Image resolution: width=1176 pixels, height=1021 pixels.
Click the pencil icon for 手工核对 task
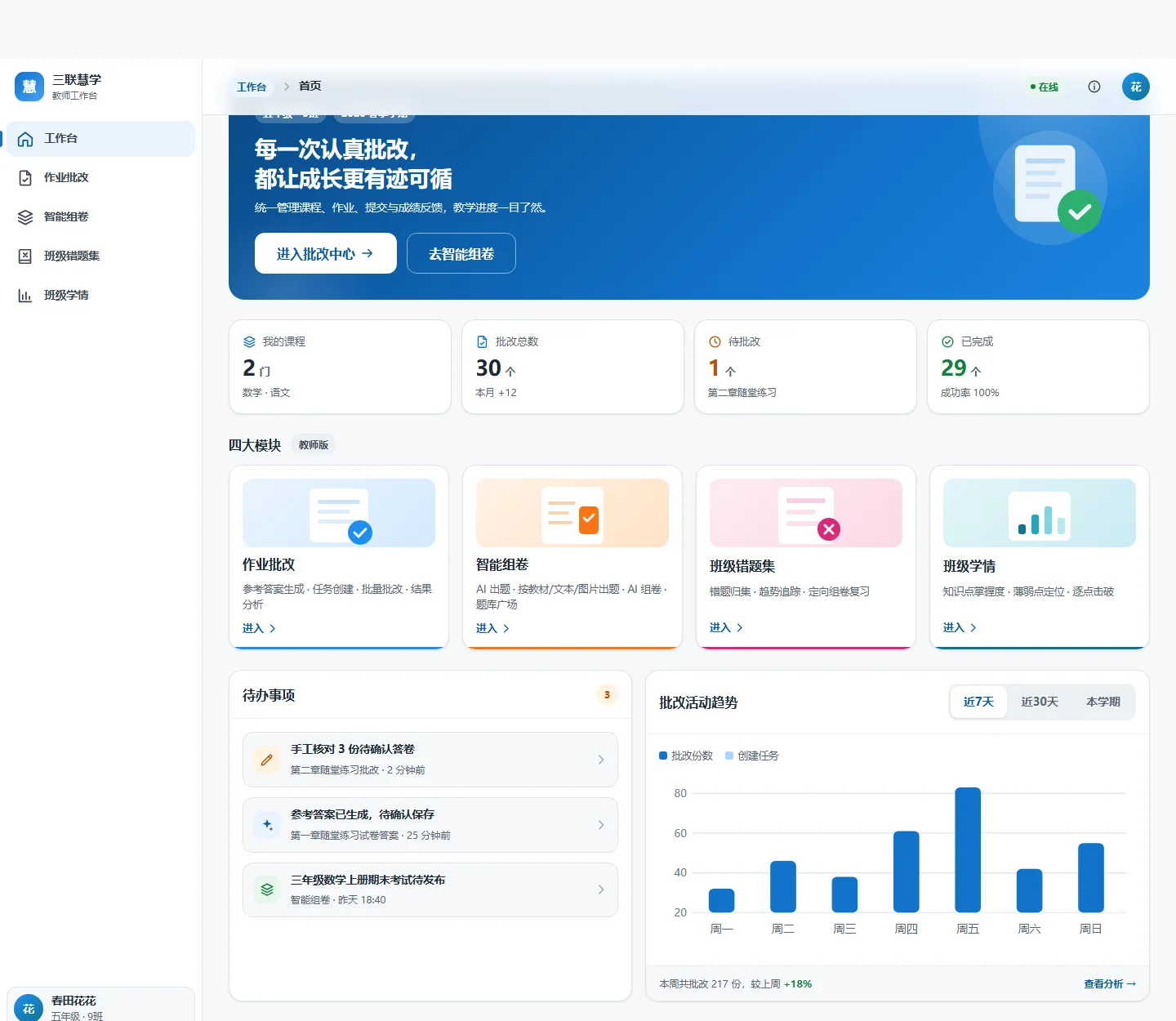pos(267,760)
